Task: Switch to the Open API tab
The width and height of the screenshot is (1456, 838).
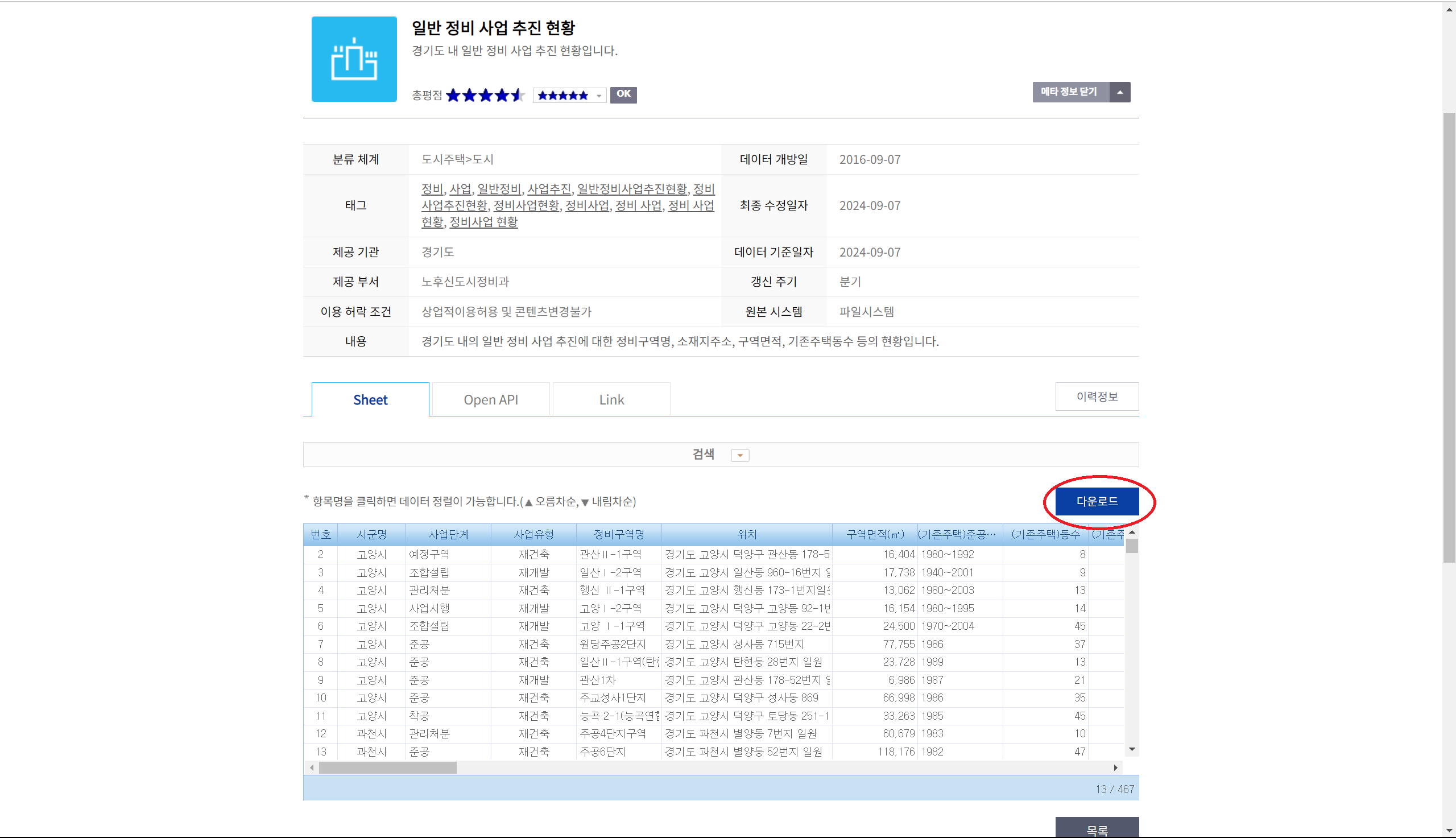Action: tap(491, 399)
